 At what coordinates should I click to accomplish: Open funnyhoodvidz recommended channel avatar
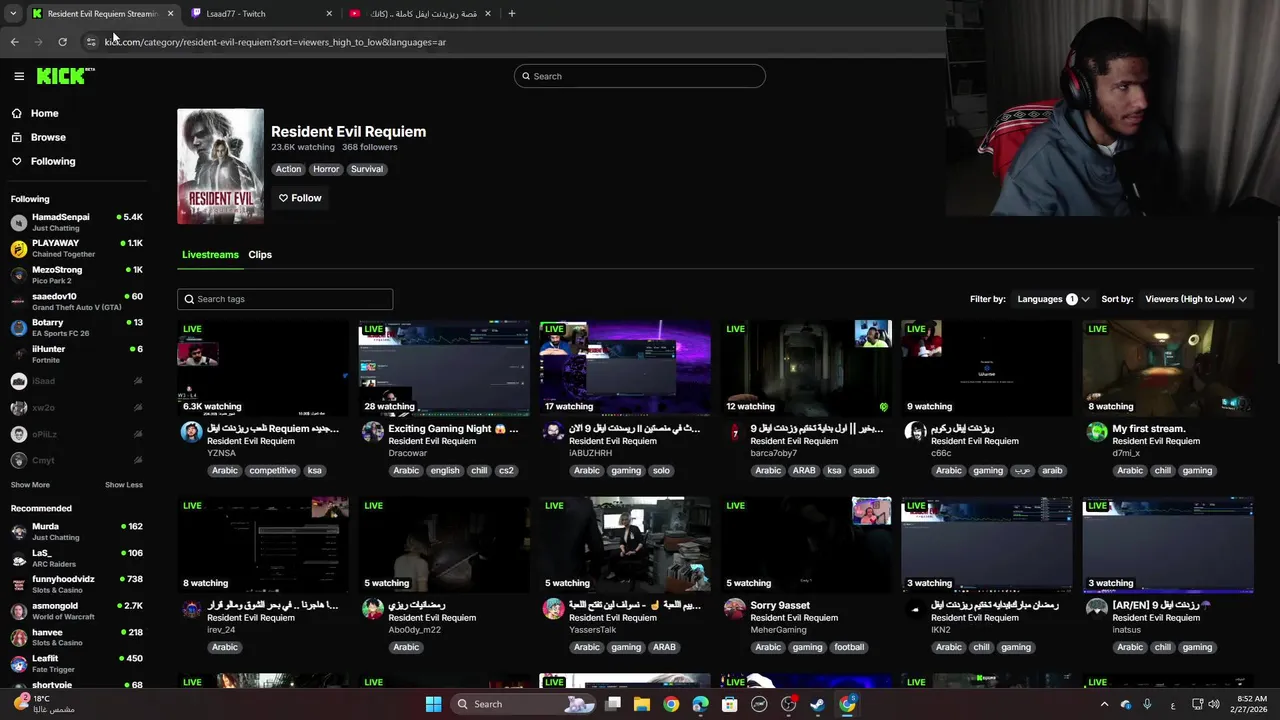click(x=19, y=585)
